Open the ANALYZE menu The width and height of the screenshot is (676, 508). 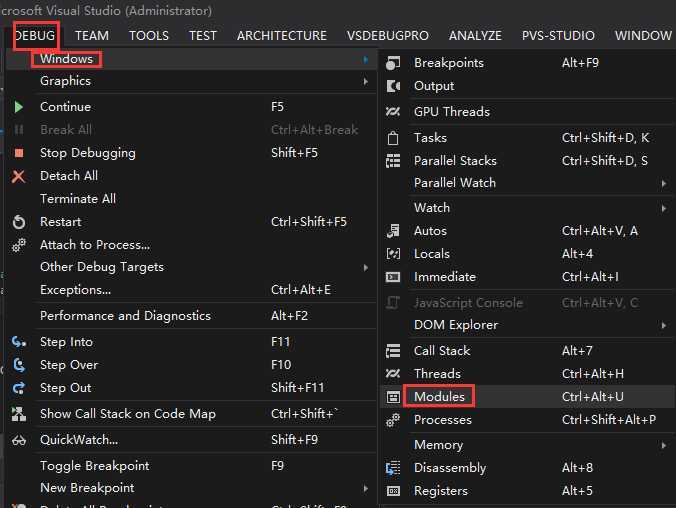click(475, 35)
